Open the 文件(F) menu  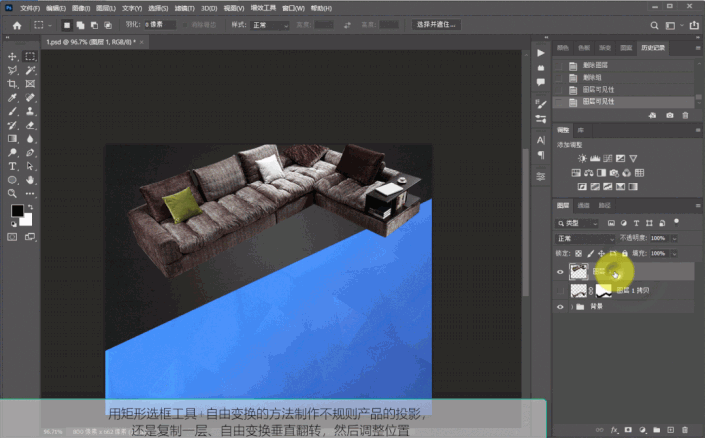pos(30,8)
